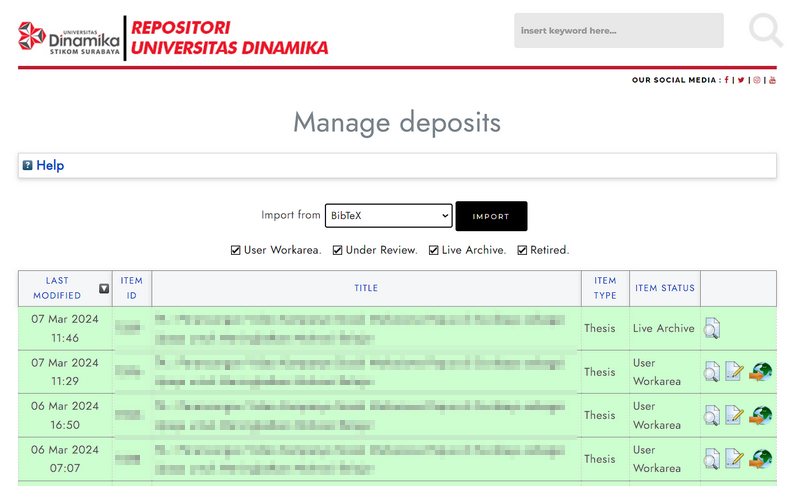The image size is (800, 486).
Task: Uncheck the Retired filter checkbox
Action: [x=522, y=250]
